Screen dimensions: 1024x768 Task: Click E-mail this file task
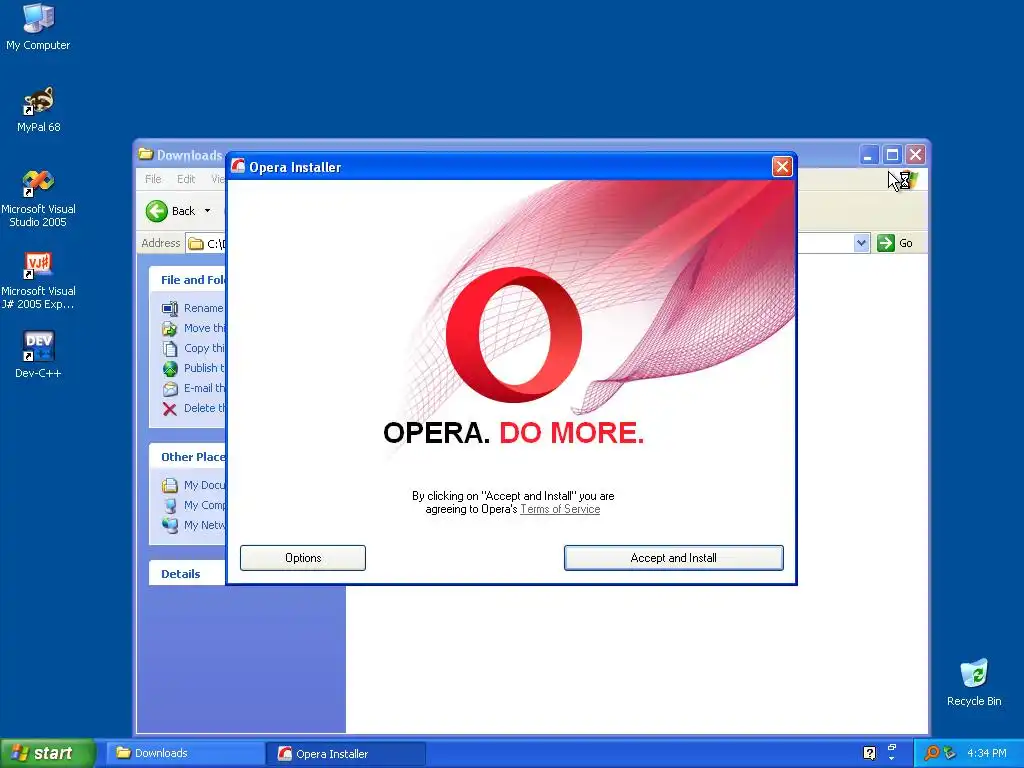194,388
